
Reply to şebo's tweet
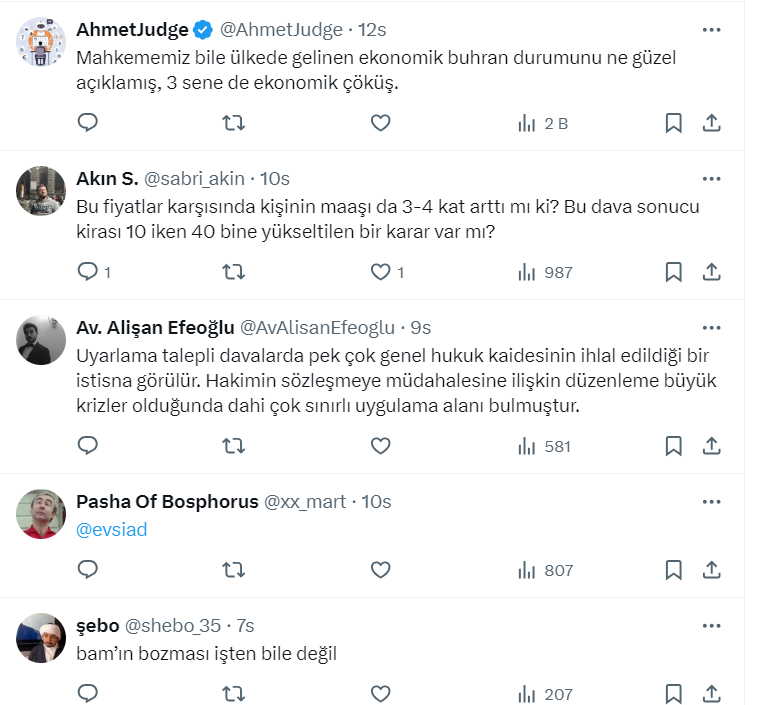click(x=88, y=693)
